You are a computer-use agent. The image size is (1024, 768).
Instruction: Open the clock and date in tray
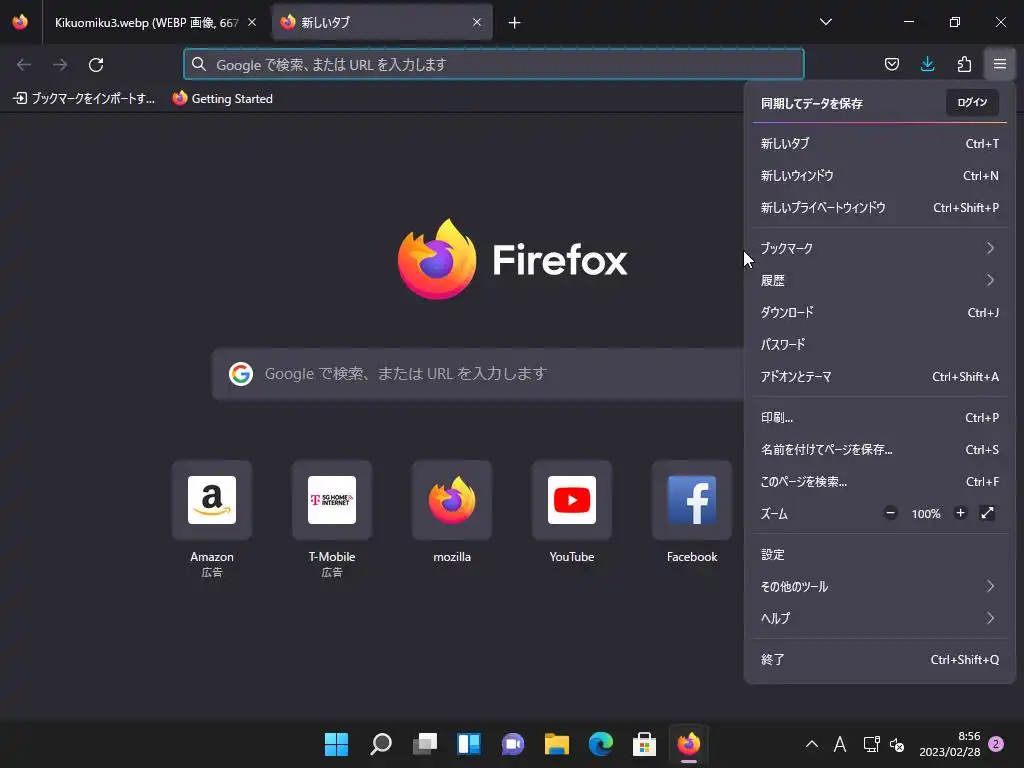point(950,744)
